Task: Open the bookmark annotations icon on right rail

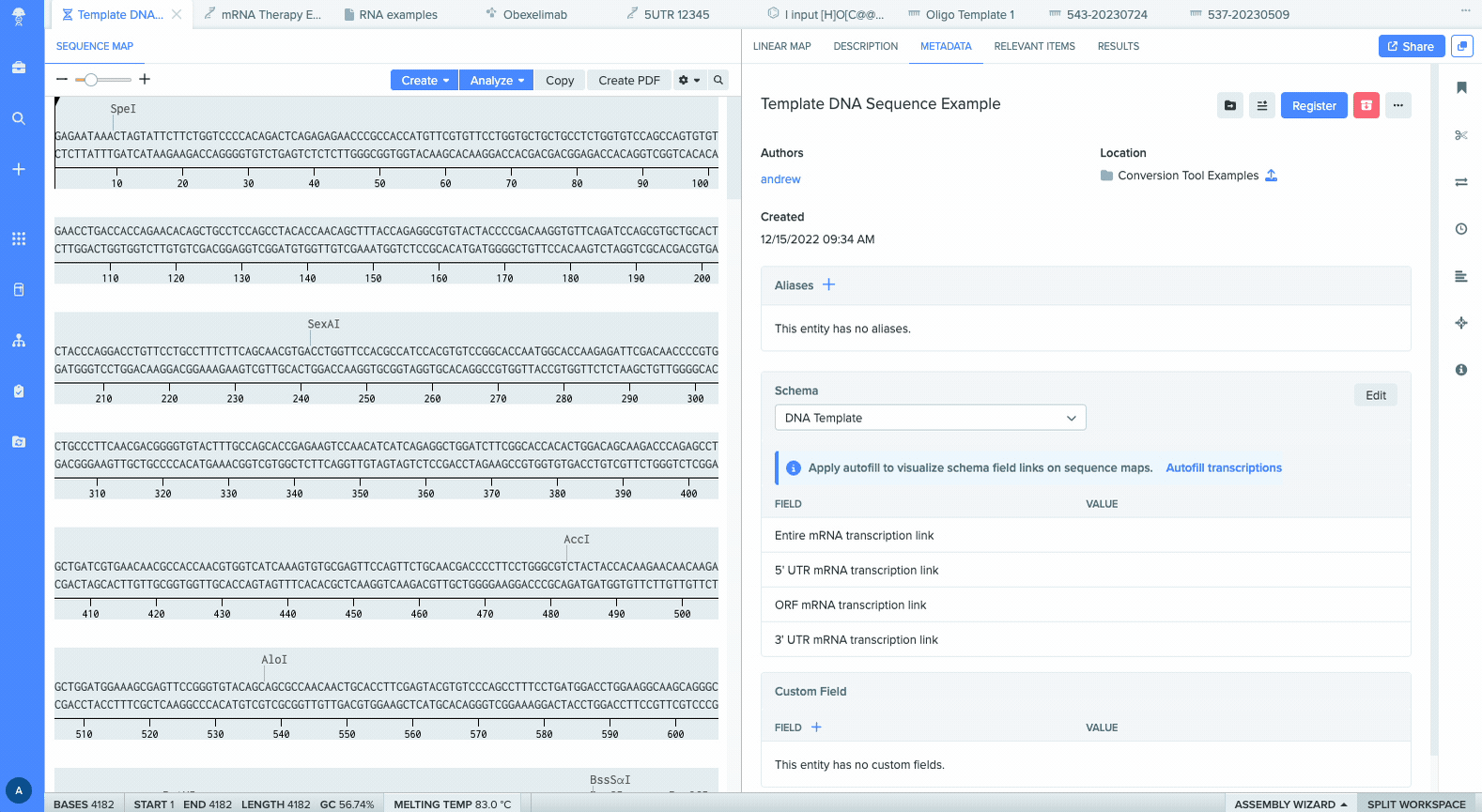Action: 1461,87
